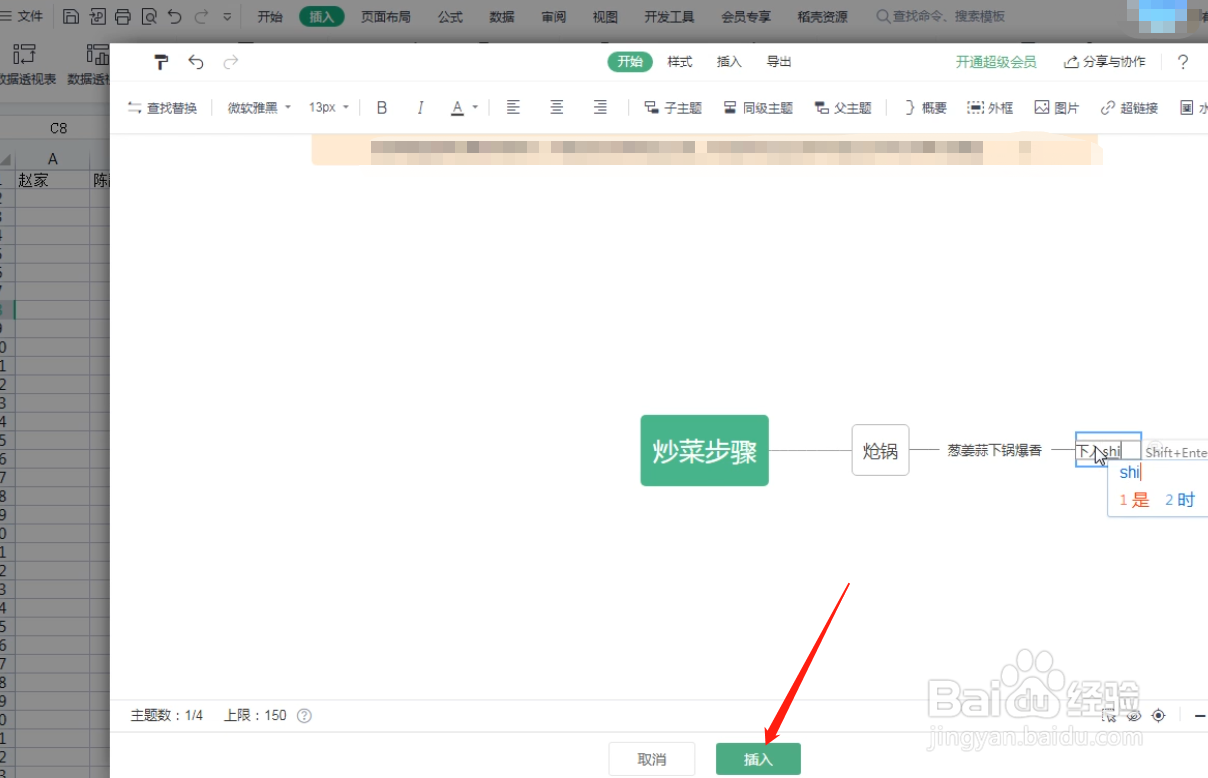Add an 外框 boundary around topic
The height and width of the screenshot is (778, 1208).
[x=990, y=107]
